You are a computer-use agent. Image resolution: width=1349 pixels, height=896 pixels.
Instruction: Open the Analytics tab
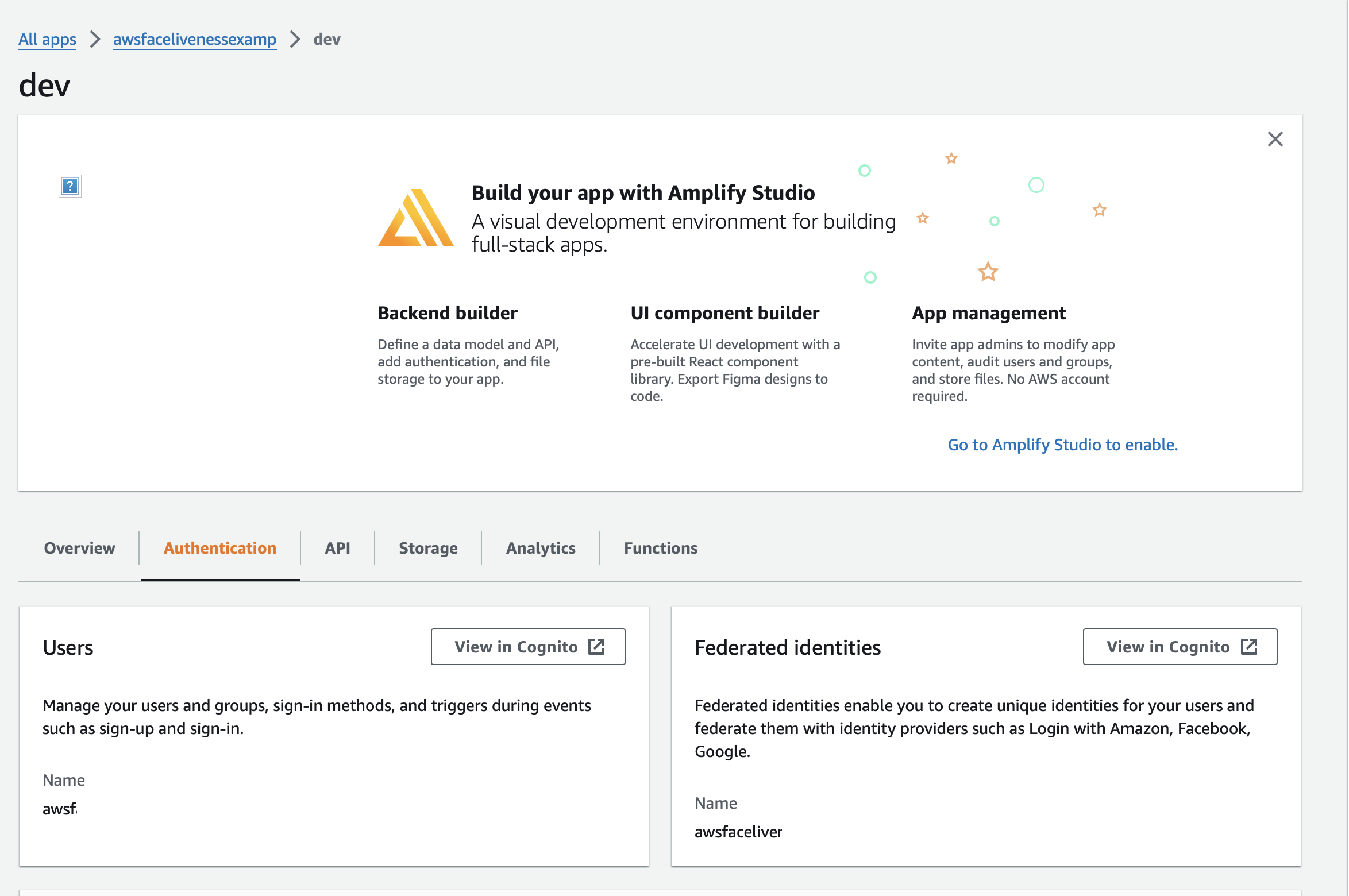point(541,548)
